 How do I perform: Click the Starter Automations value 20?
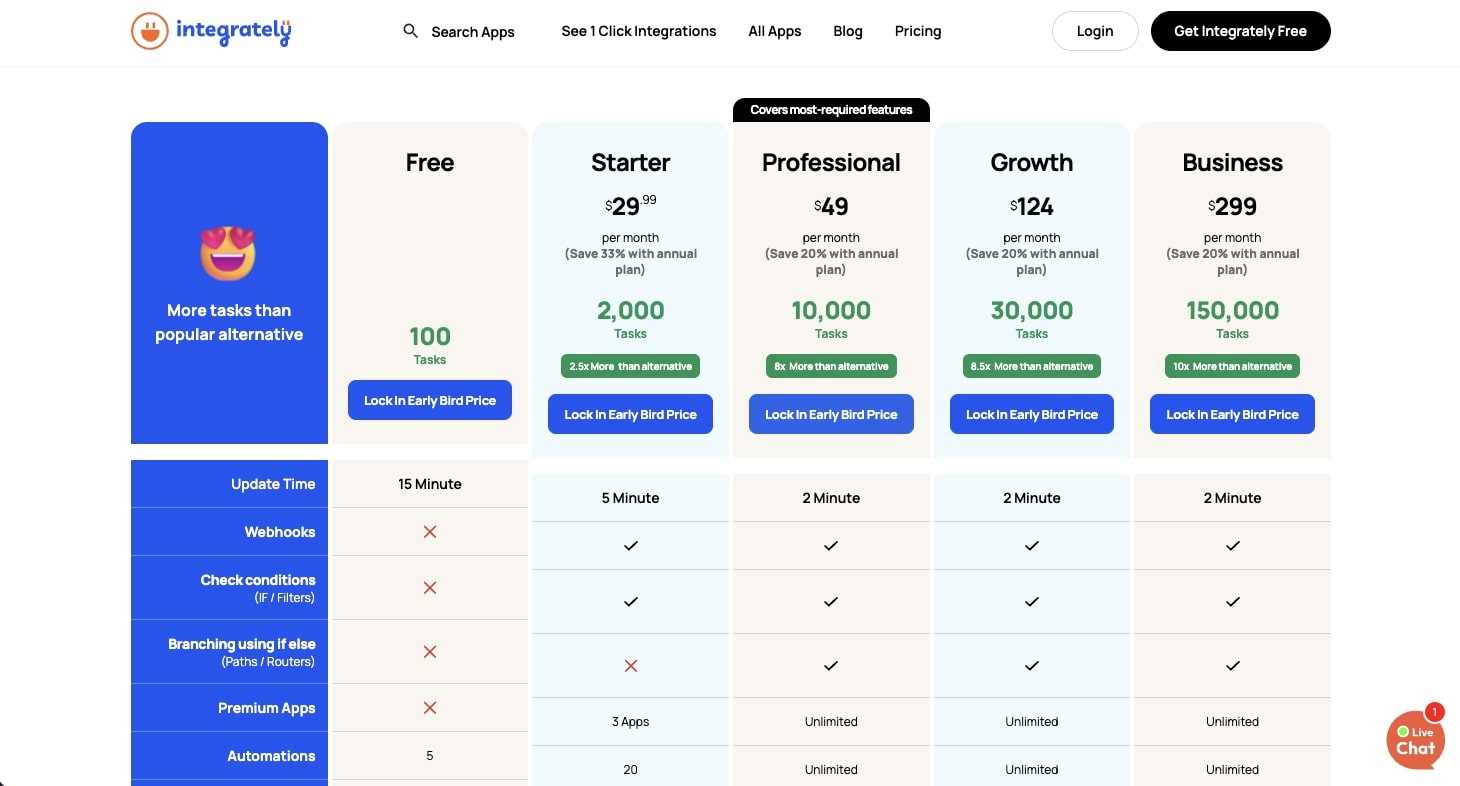point(631,770)
